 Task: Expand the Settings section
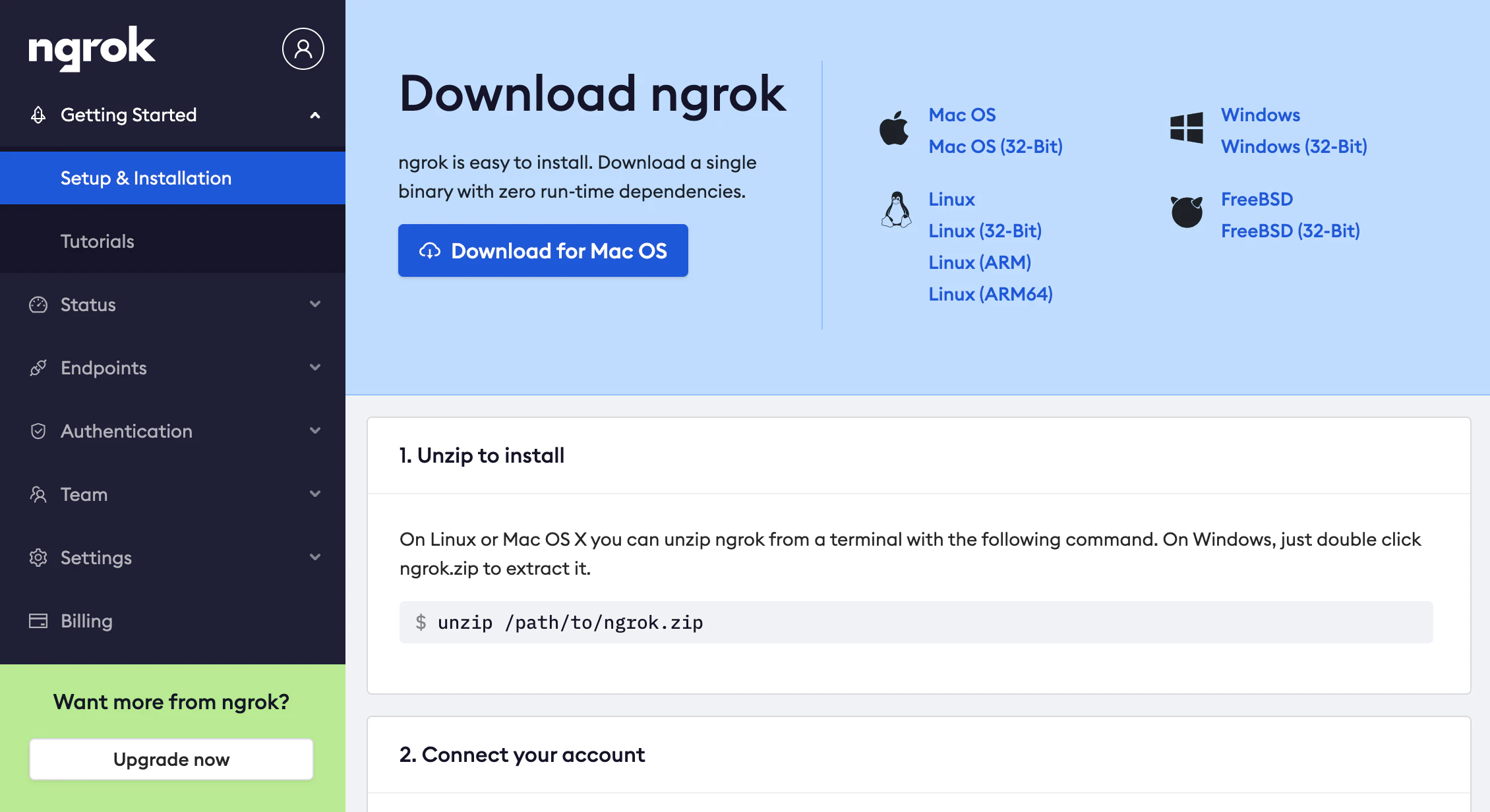[315, 558]
